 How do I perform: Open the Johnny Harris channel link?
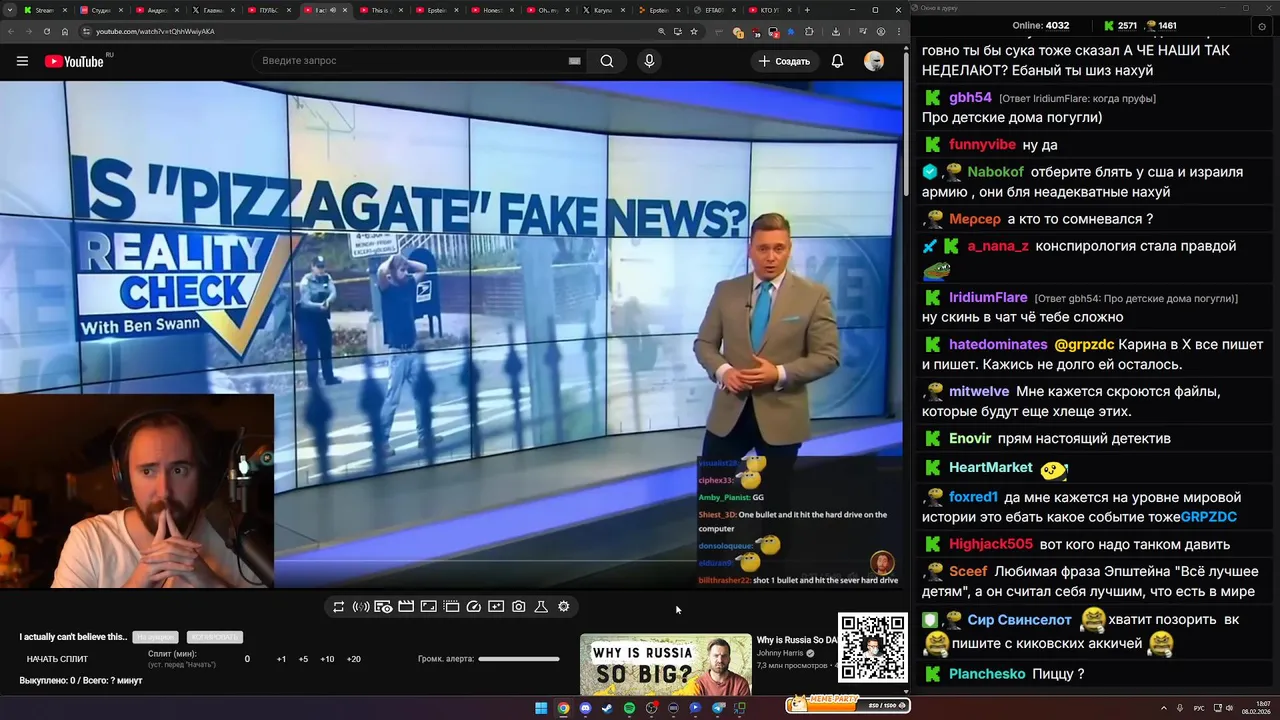[782, 653]
